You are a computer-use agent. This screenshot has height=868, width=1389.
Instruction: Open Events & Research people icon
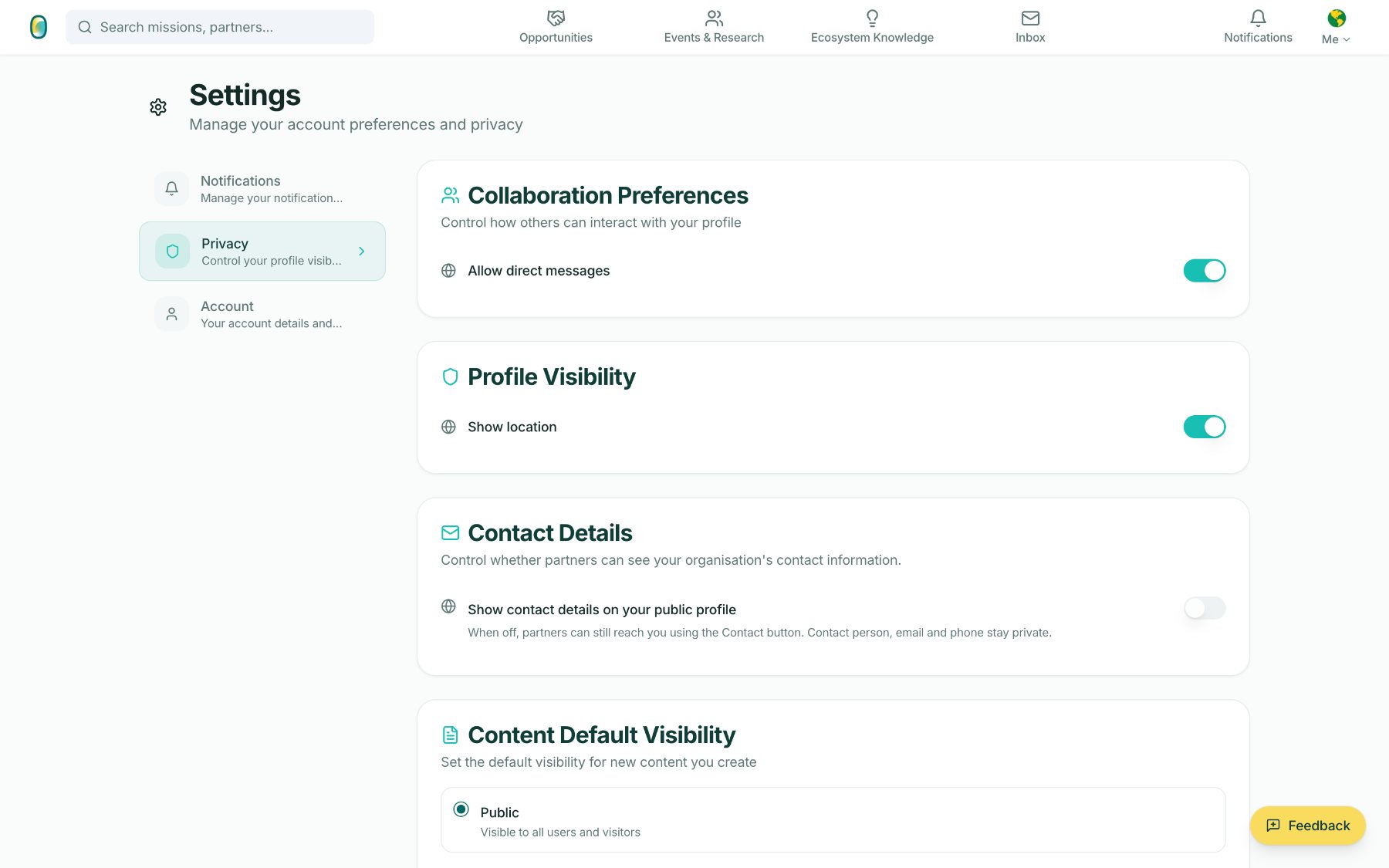point(714,18)
